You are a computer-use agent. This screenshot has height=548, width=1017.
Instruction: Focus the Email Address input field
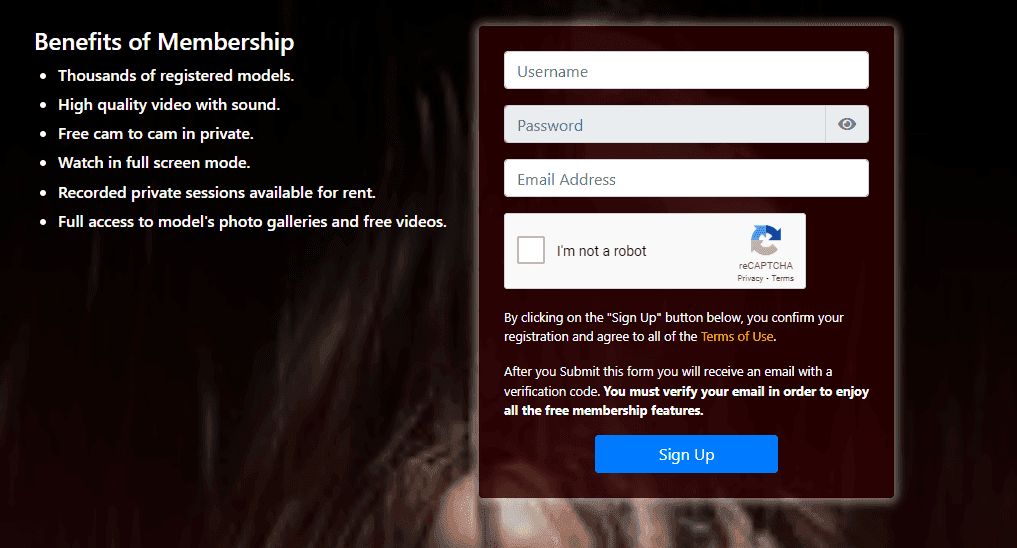686,178
